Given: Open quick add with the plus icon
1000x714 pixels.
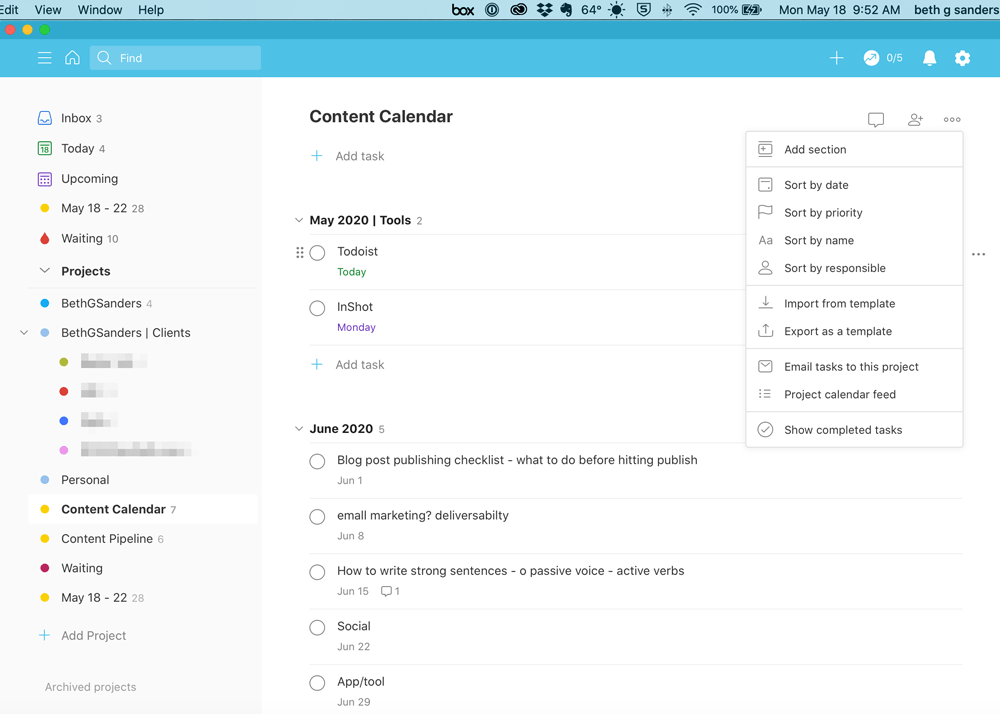Looking at the screenshot, I should pyautogui.click(x=837, y=57).
